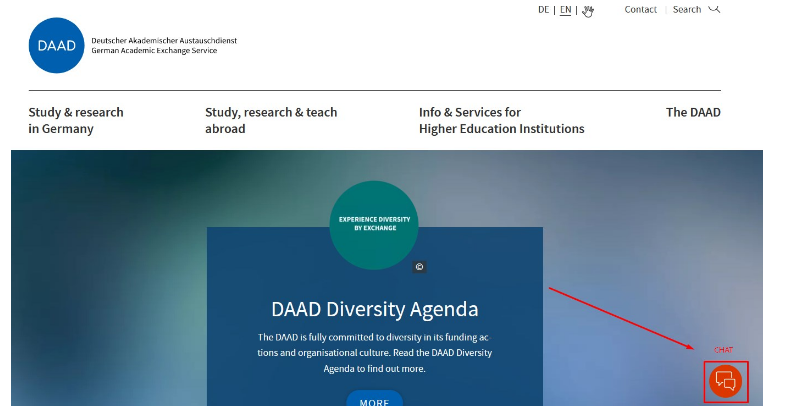Open the sign language hands icon
Screen dimensions: 785x420
point(588,11)
